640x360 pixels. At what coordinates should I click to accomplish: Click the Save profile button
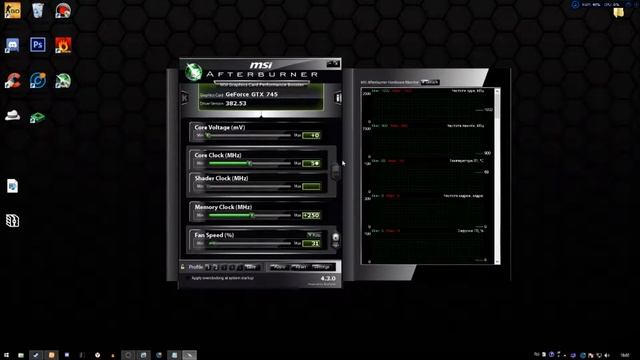click(251, 267)
